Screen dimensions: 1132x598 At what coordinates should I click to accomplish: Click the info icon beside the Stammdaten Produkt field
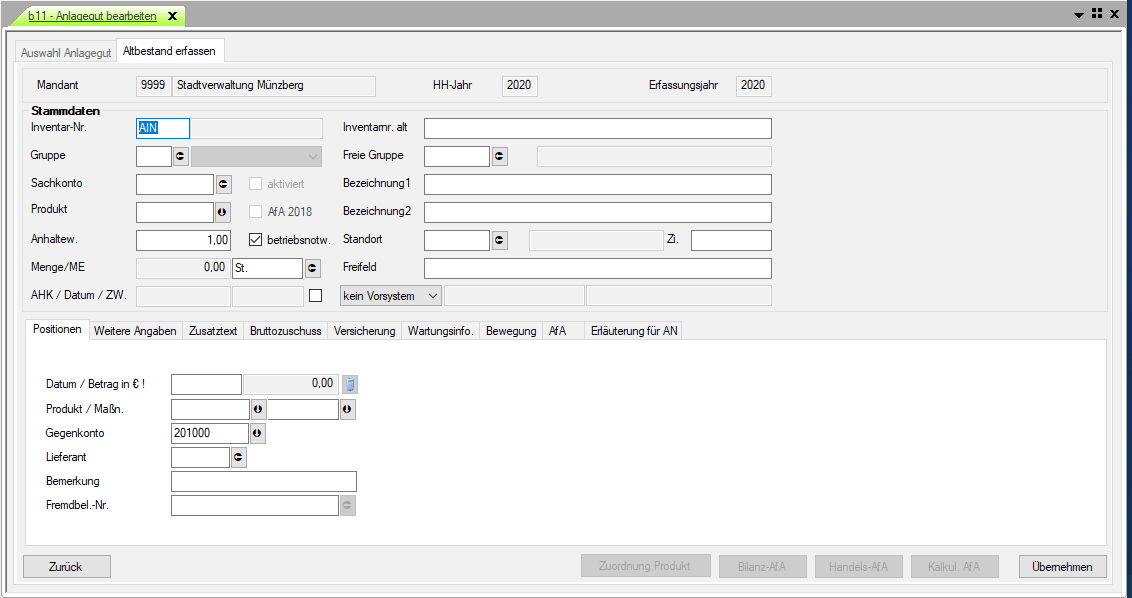coord(223,212)
